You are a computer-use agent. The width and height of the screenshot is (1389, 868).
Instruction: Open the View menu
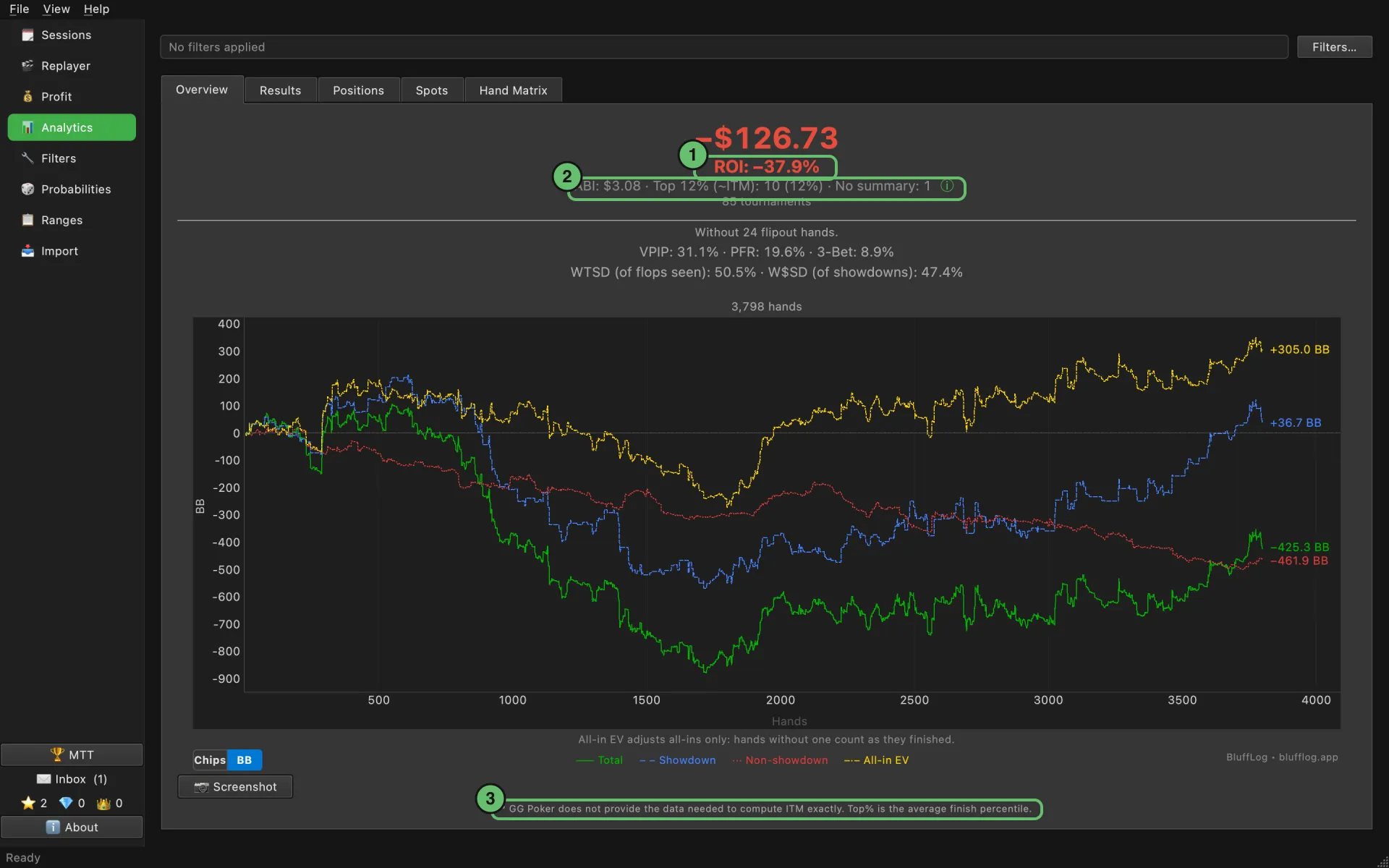56,9
